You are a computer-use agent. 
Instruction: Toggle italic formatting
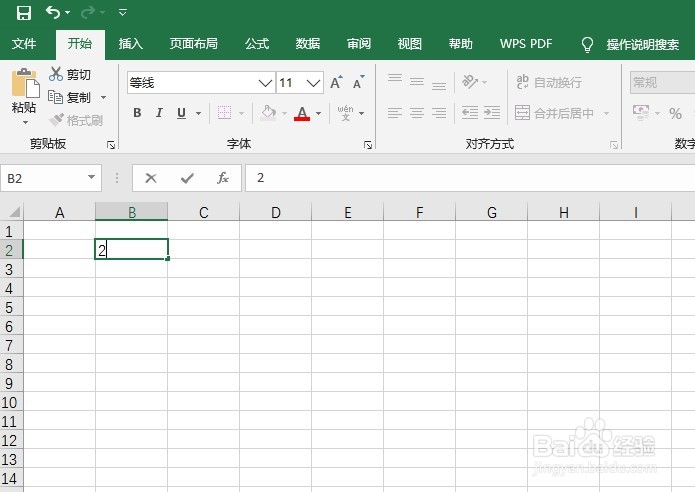click(x=159, y=113)
